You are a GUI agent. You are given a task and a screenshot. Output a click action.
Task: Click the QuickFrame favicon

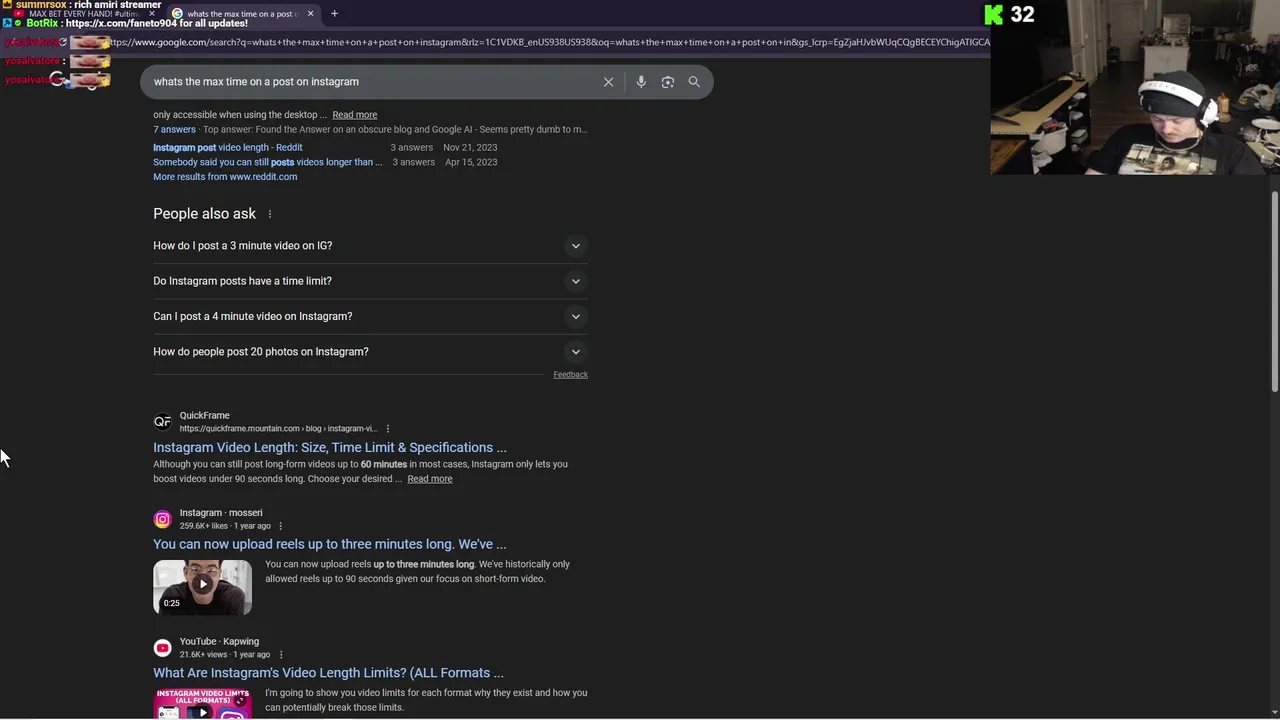162,422
